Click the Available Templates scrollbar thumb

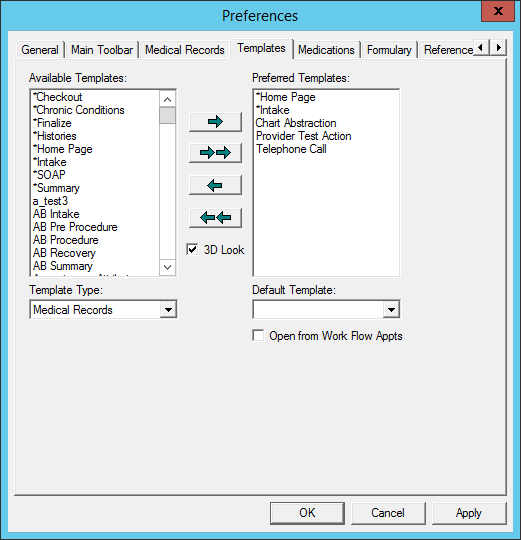[x=167, y=115]
